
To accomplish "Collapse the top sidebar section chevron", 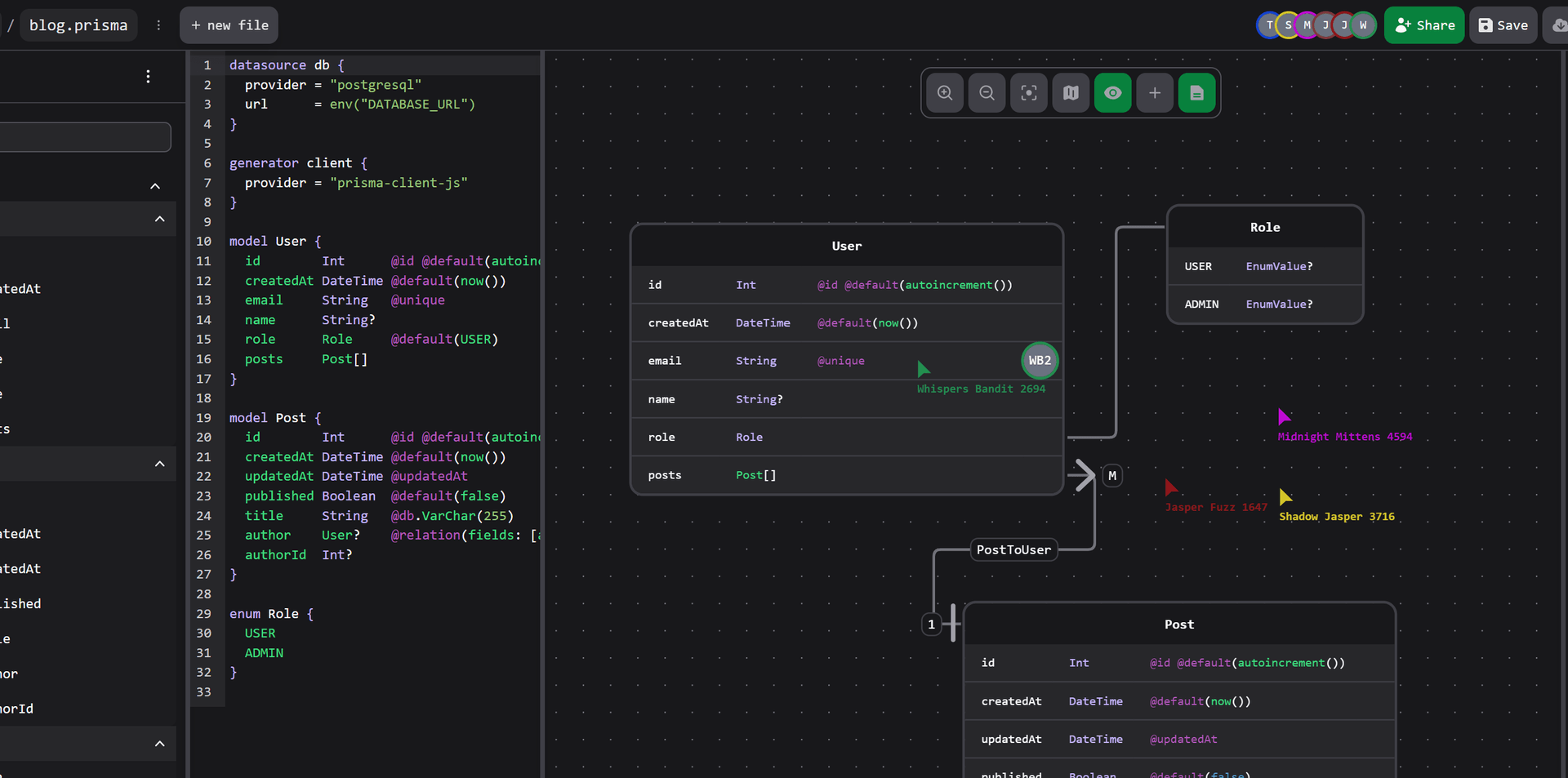I will click(x=154, y=187).
